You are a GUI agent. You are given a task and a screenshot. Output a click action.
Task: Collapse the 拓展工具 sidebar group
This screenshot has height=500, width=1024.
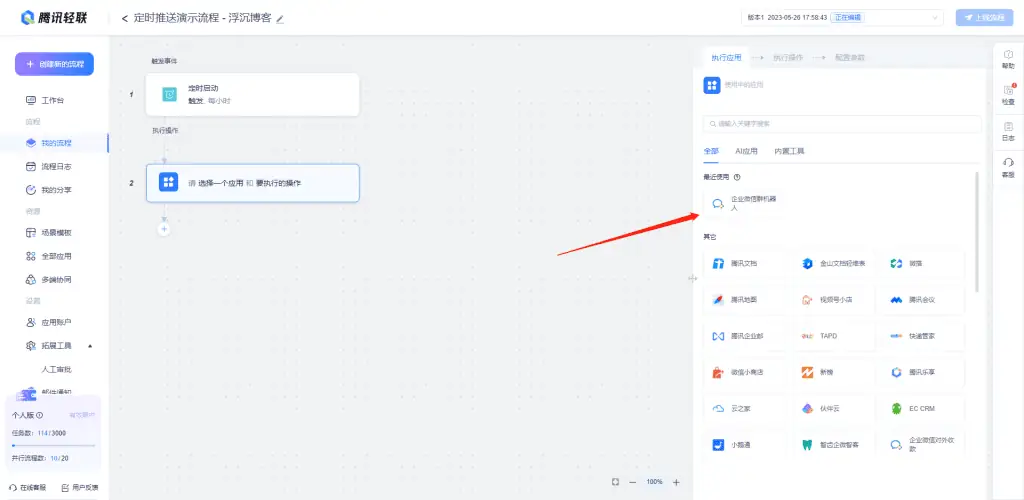(x=91, y=346)
